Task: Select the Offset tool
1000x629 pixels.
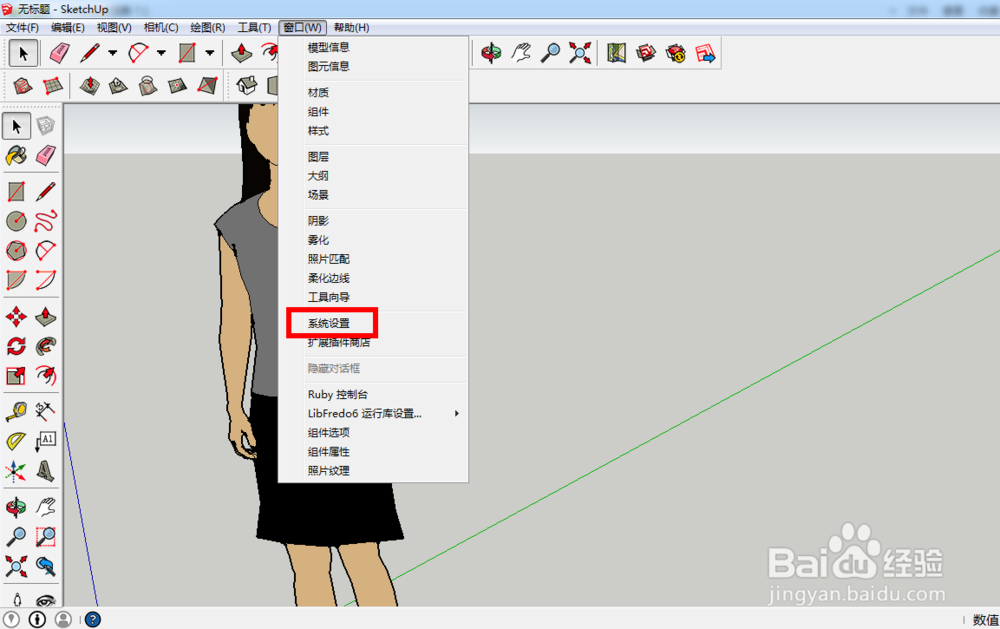Action: (45, 377)
